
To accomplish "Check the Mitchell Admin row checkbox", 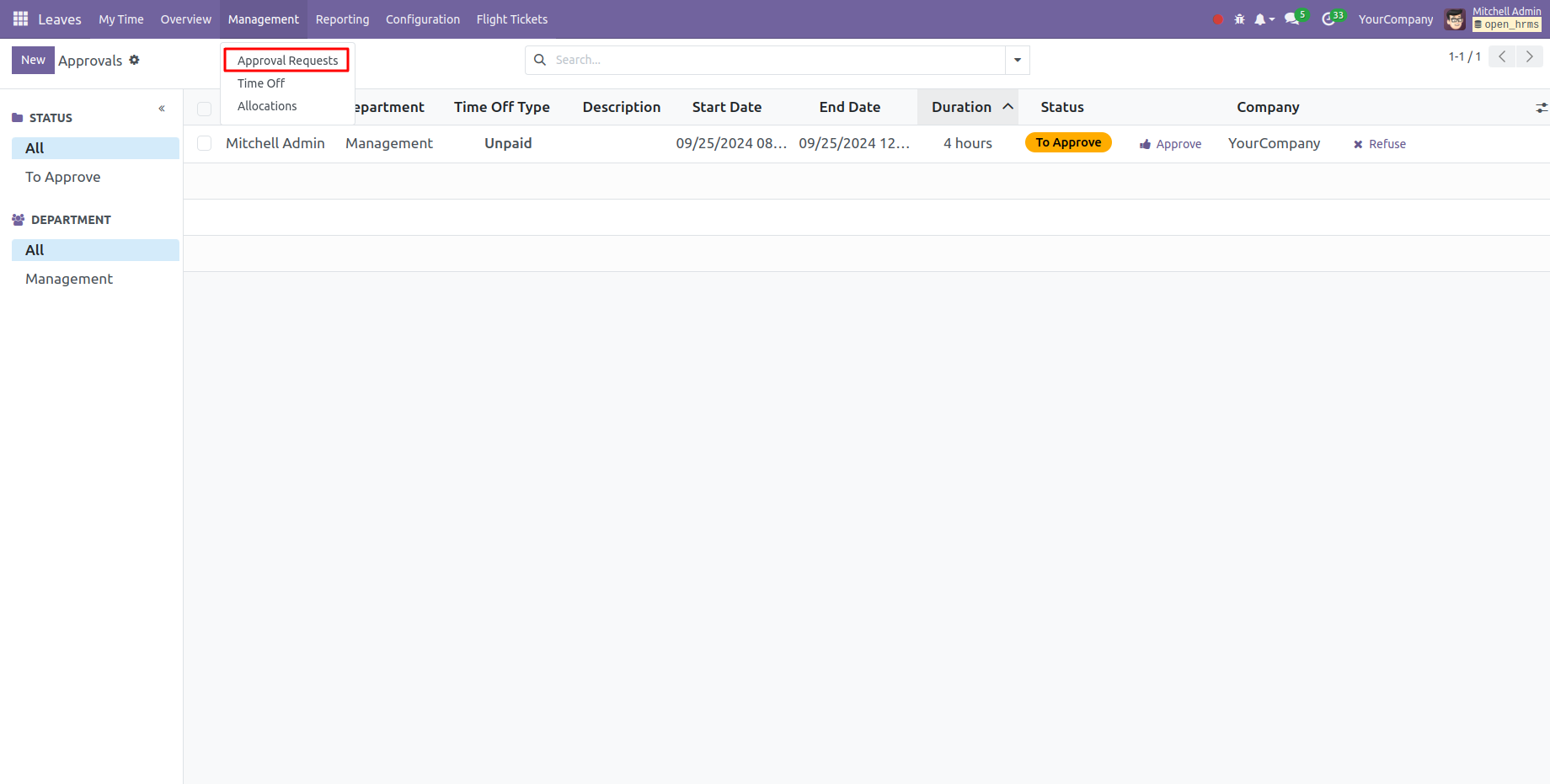I will (204, 143).
